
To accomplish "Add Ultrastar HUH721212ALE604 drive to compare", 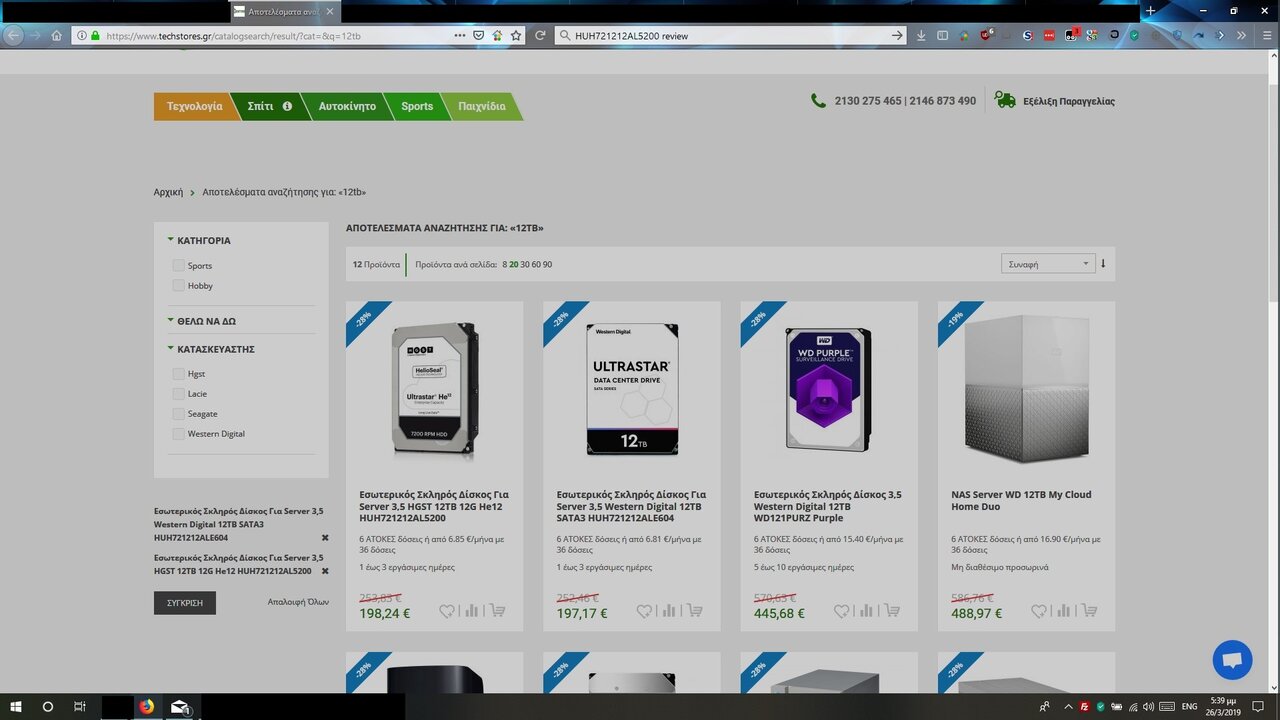I will (669, 611).
